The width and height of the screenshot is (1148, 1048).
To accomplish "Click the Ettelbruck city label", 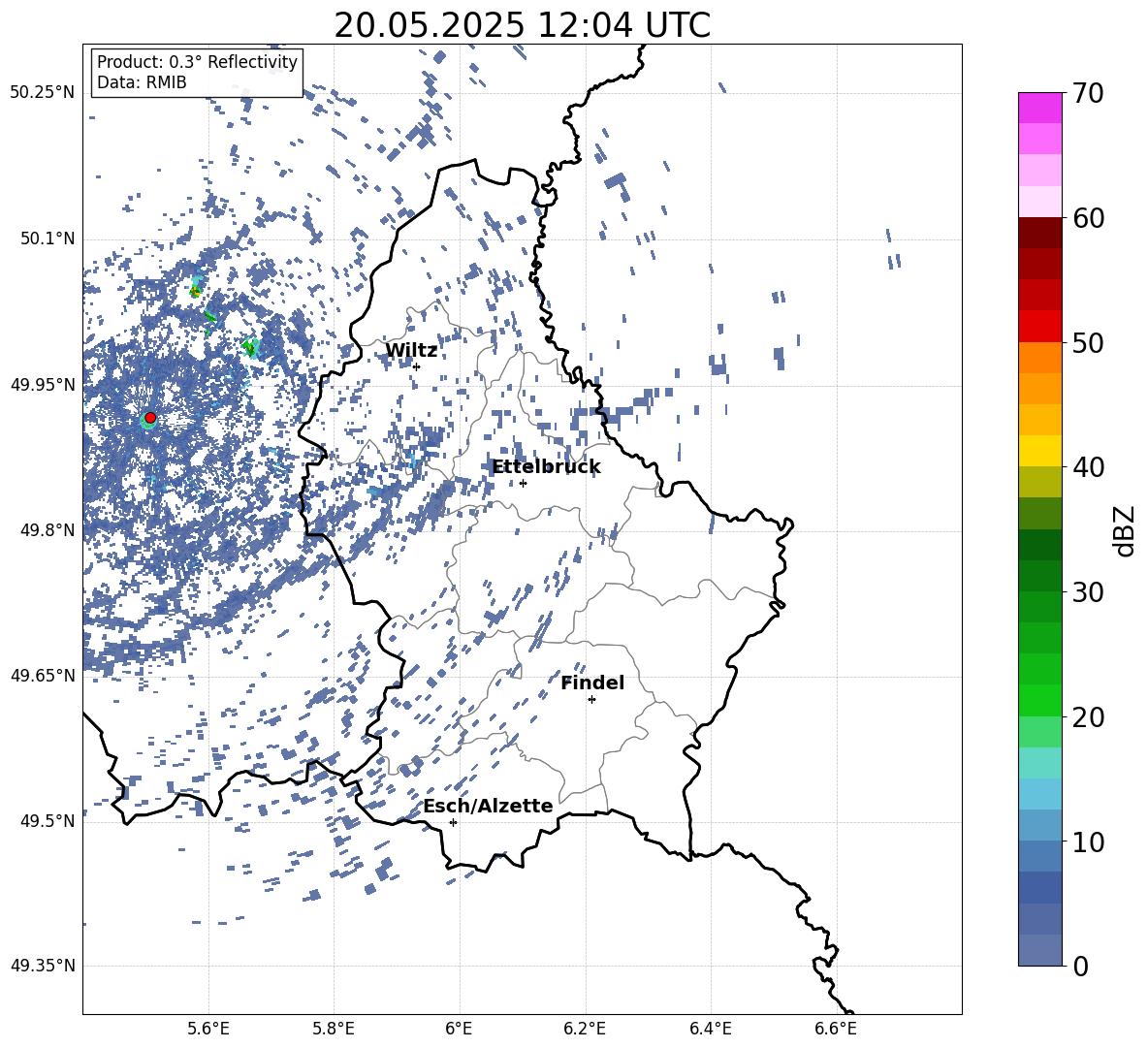I will pyautogui.click(x=546, y=467).
